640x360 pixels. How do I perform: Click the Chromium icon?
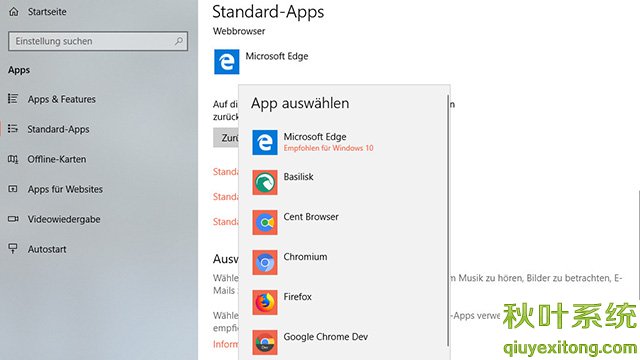[265, 262]
